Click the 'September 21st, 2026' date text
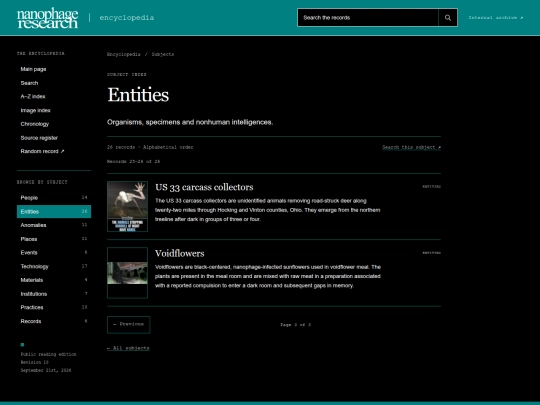The image size is (540, 405). coord(46,371)
